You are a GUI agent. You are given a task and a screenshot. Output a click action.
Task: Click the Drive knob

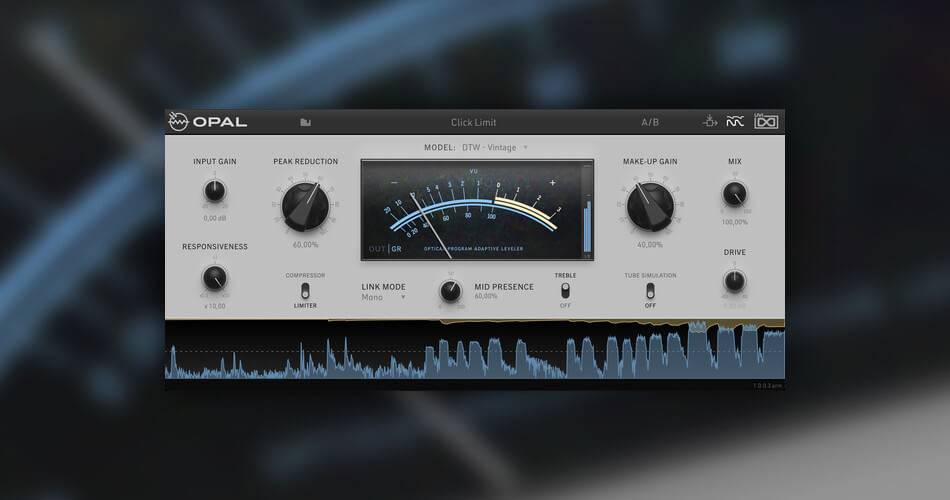(734, 281)
